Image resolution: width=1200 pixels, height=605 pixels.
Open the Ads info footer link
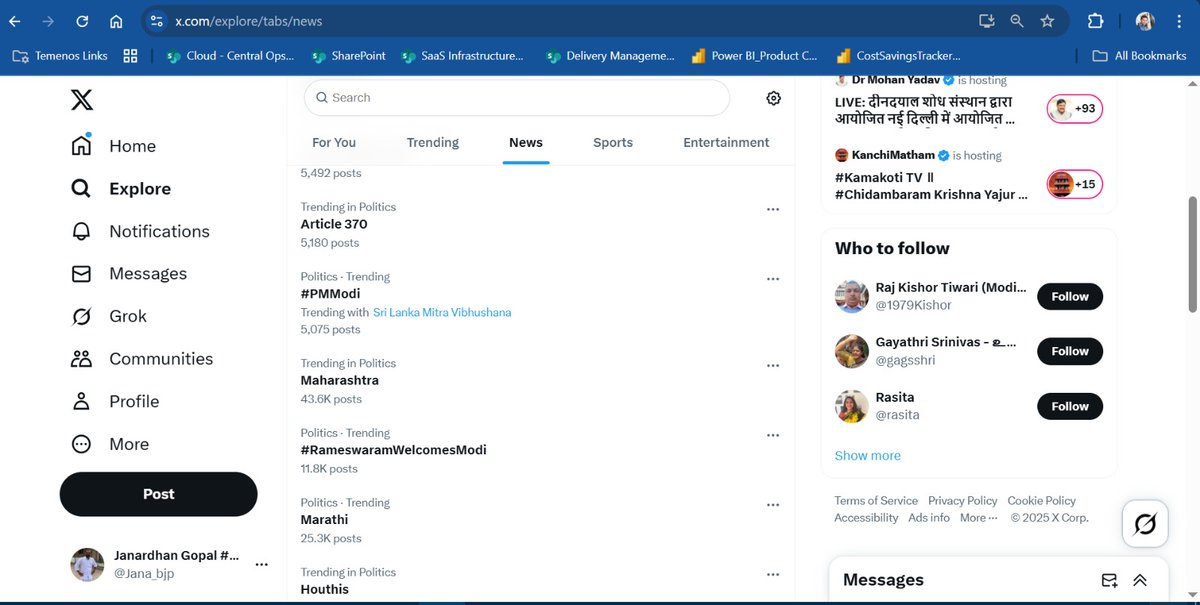point(929,518)
